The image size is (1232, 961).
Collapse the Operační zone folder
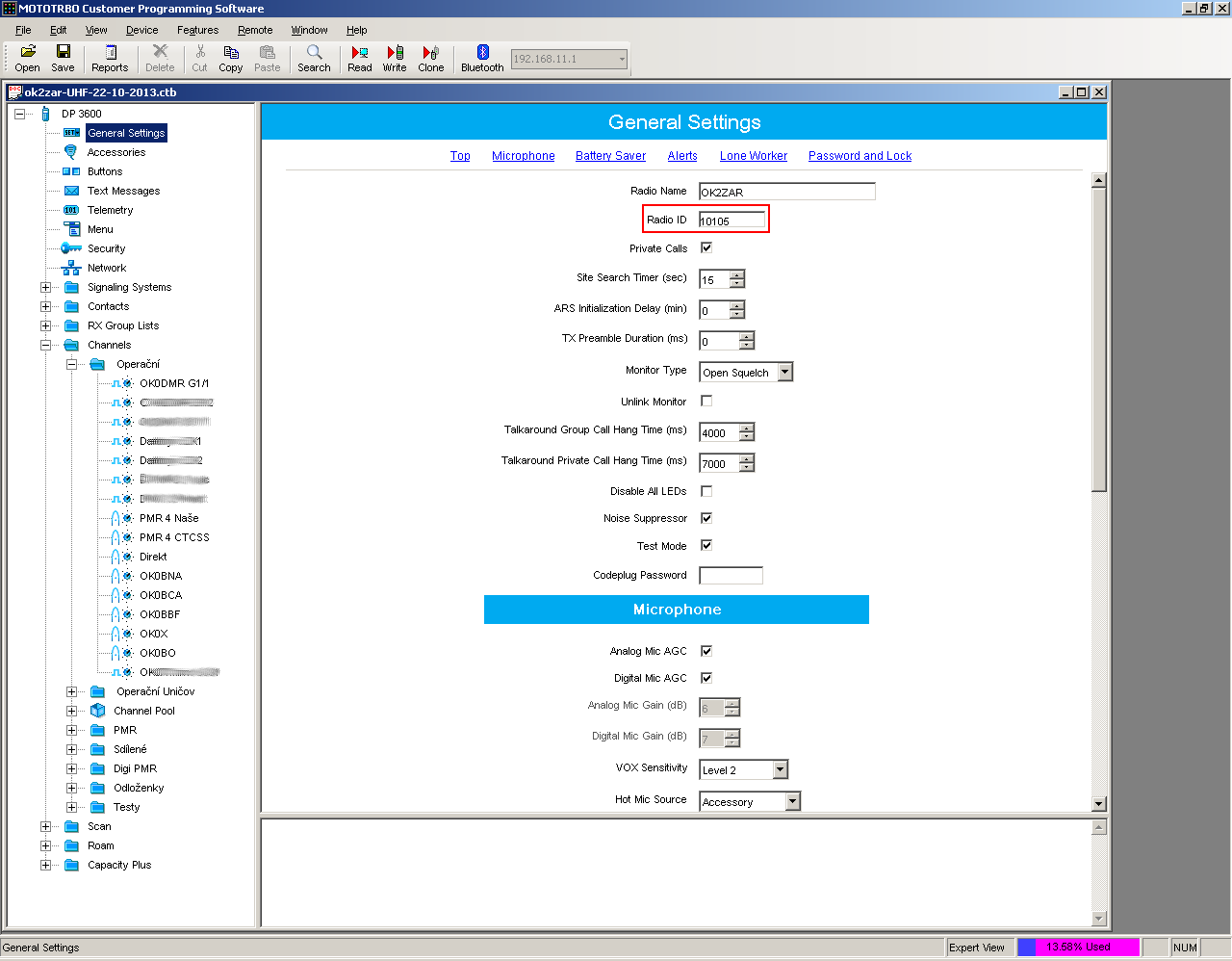[71, 364]
